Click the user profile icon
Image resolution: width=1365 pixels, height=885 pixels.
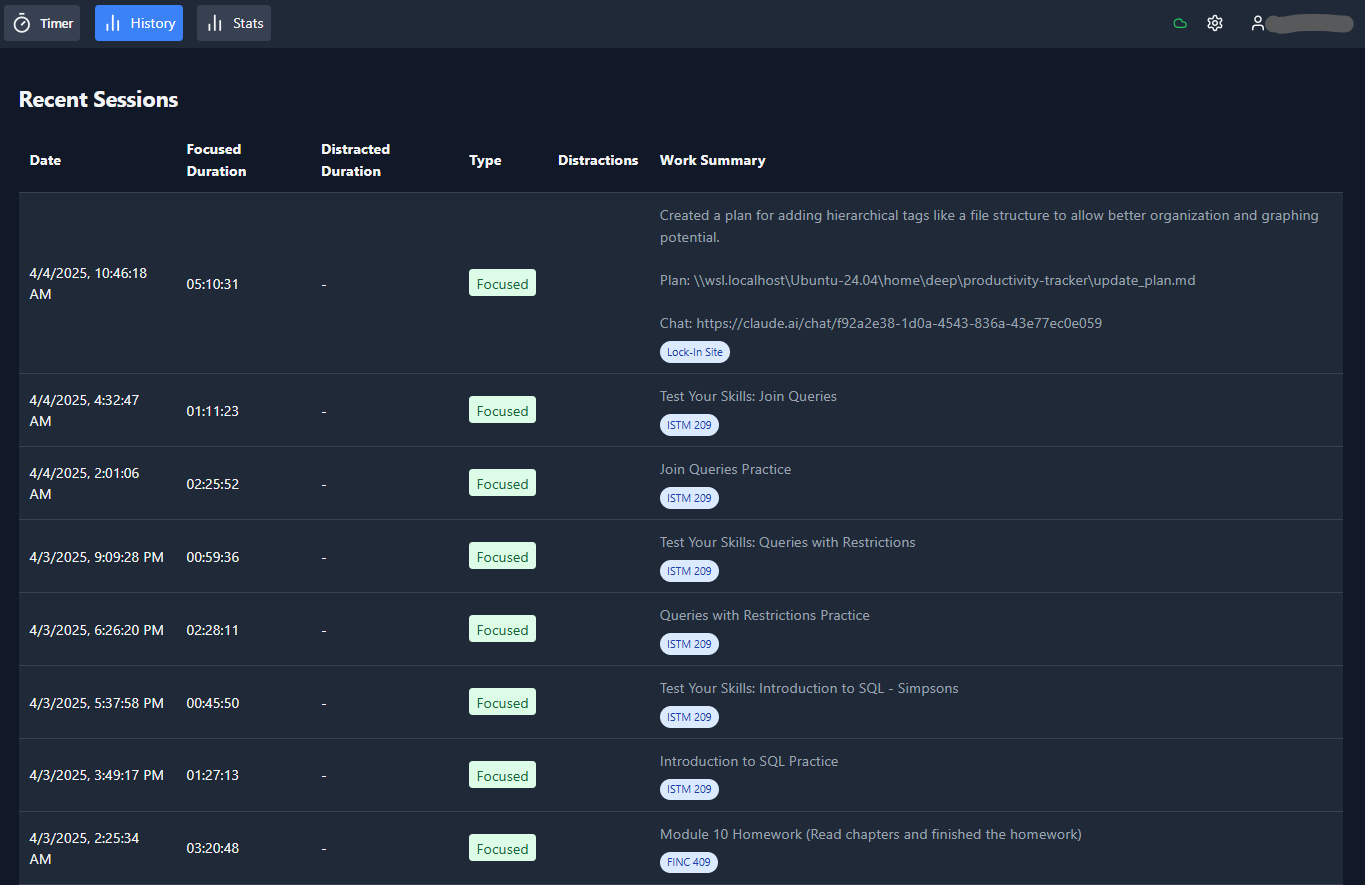tap(1258, 23)
